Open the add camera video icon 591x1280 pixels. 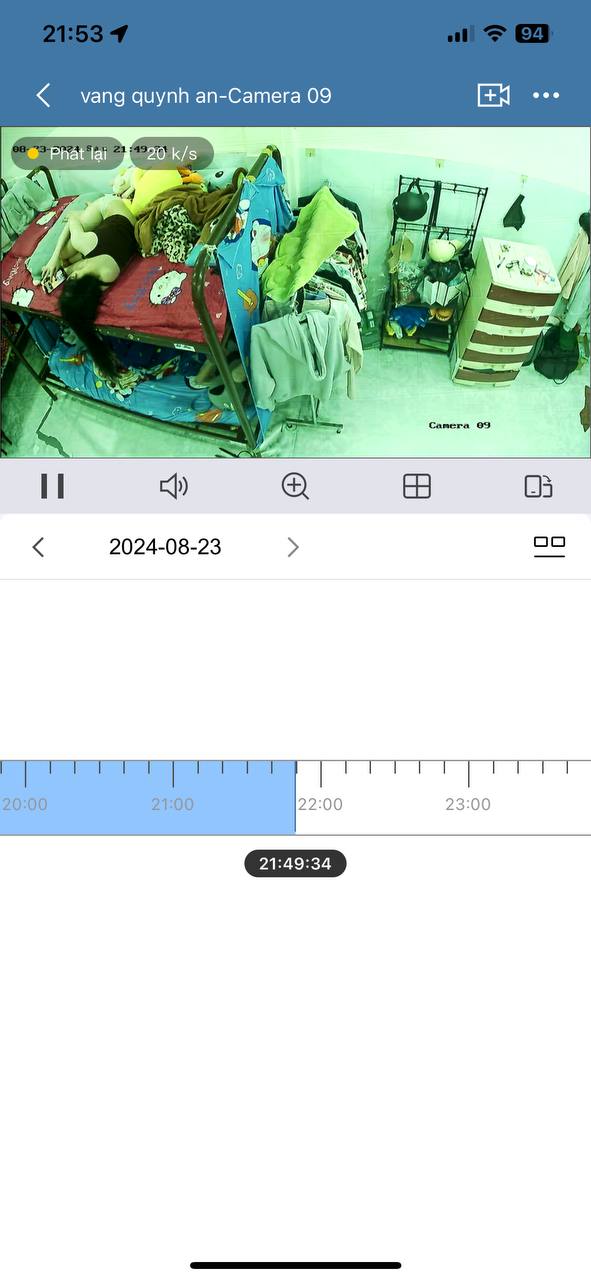point(493,95)
